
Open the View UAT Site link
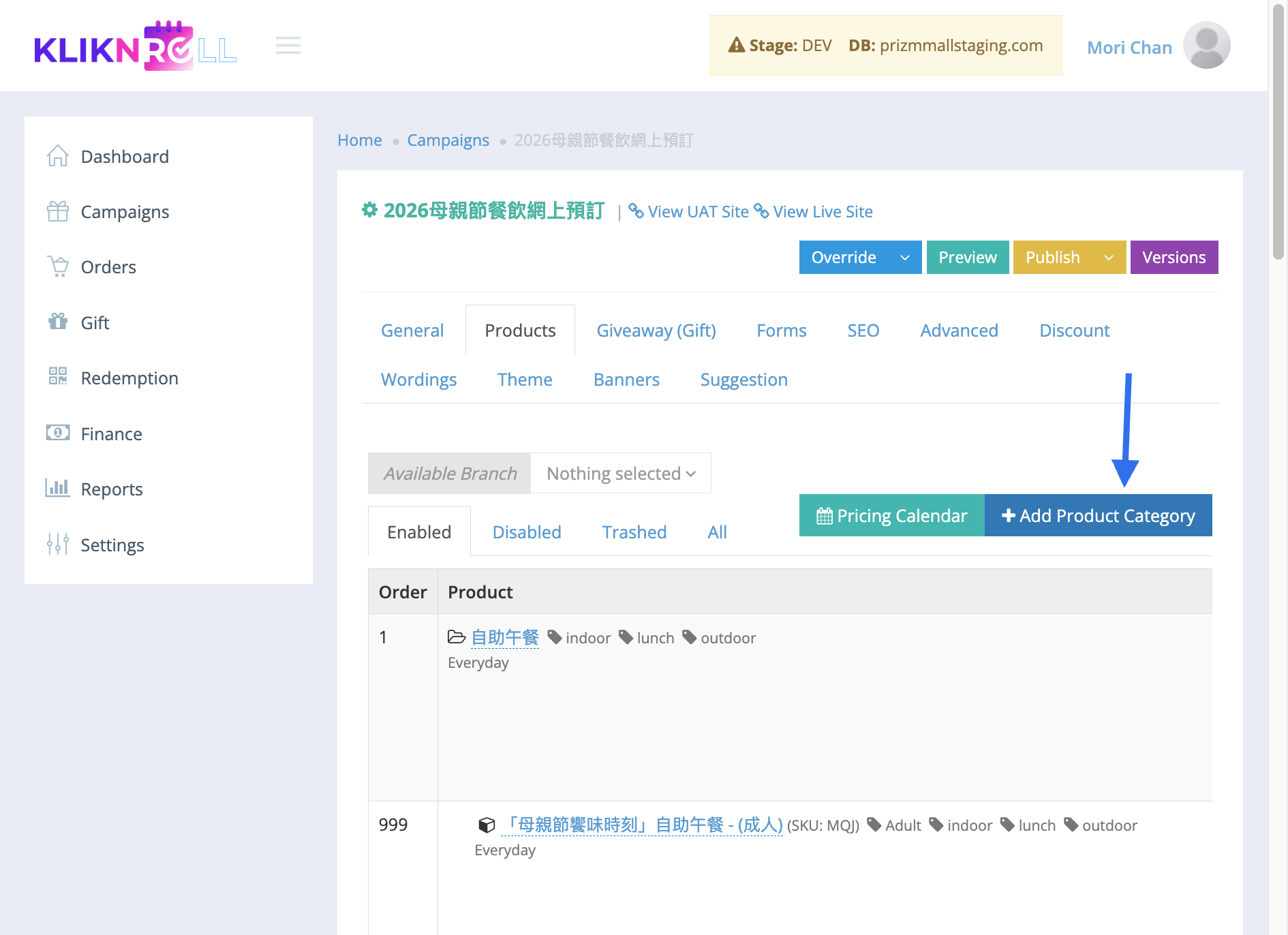688,212
